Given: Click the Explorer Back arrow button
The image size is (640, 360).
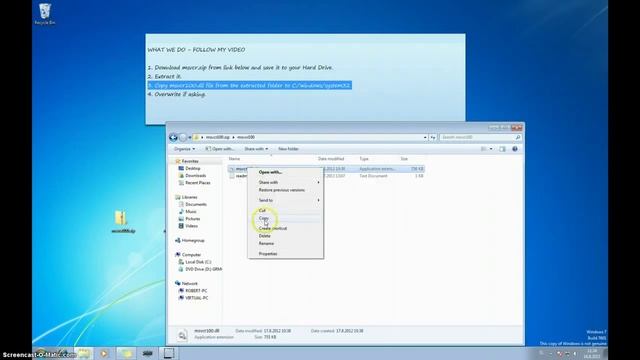Looking at the screenshot, I should tap(173, 138).
